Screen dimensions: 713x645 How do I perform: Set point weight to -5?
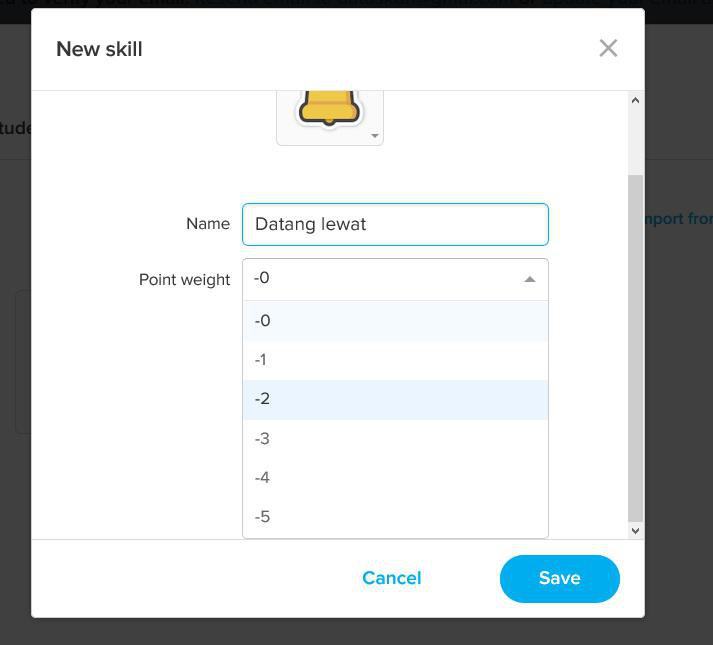[395, 517]
